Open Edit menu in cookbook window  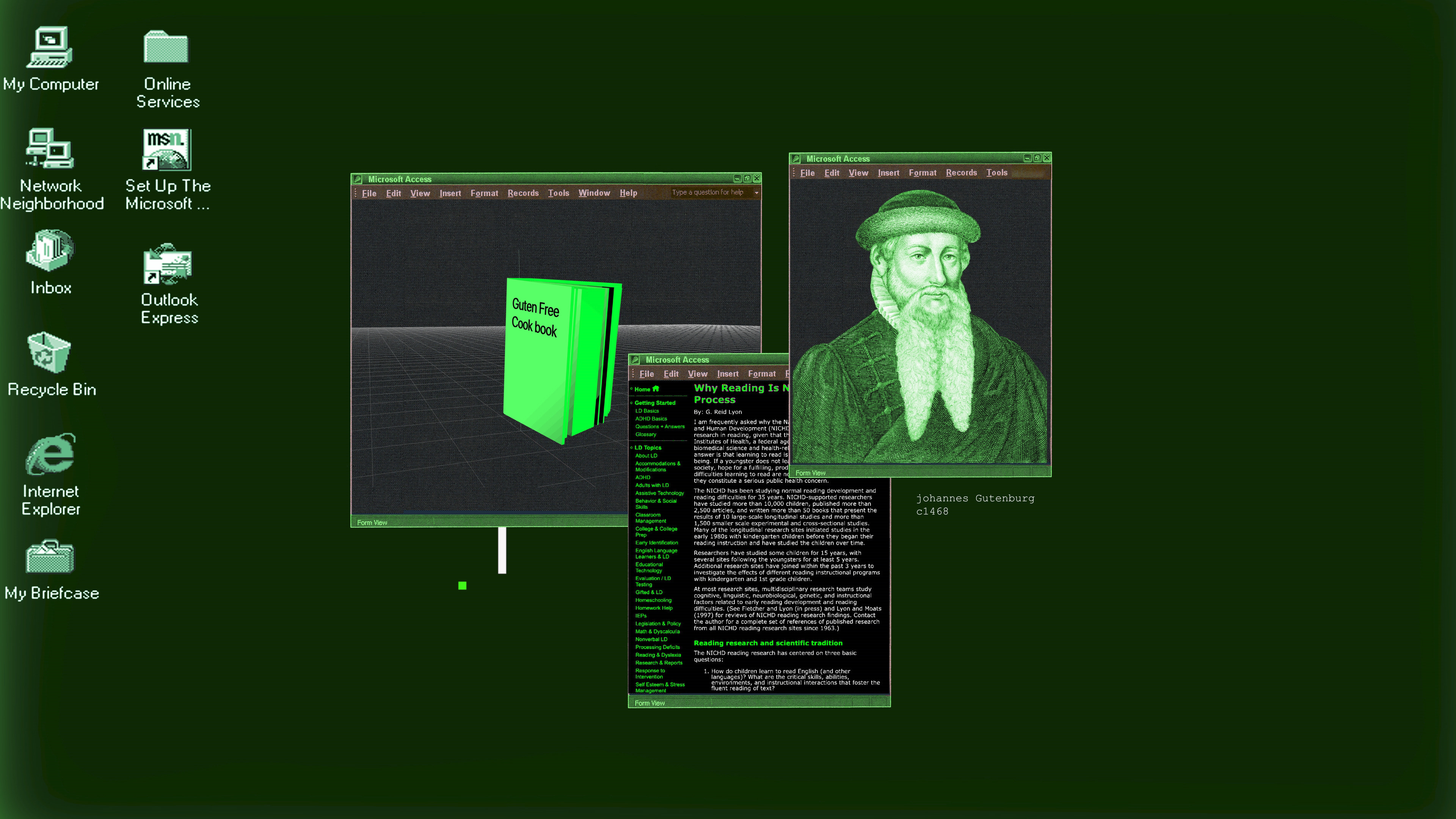click(x=394, y=193)
